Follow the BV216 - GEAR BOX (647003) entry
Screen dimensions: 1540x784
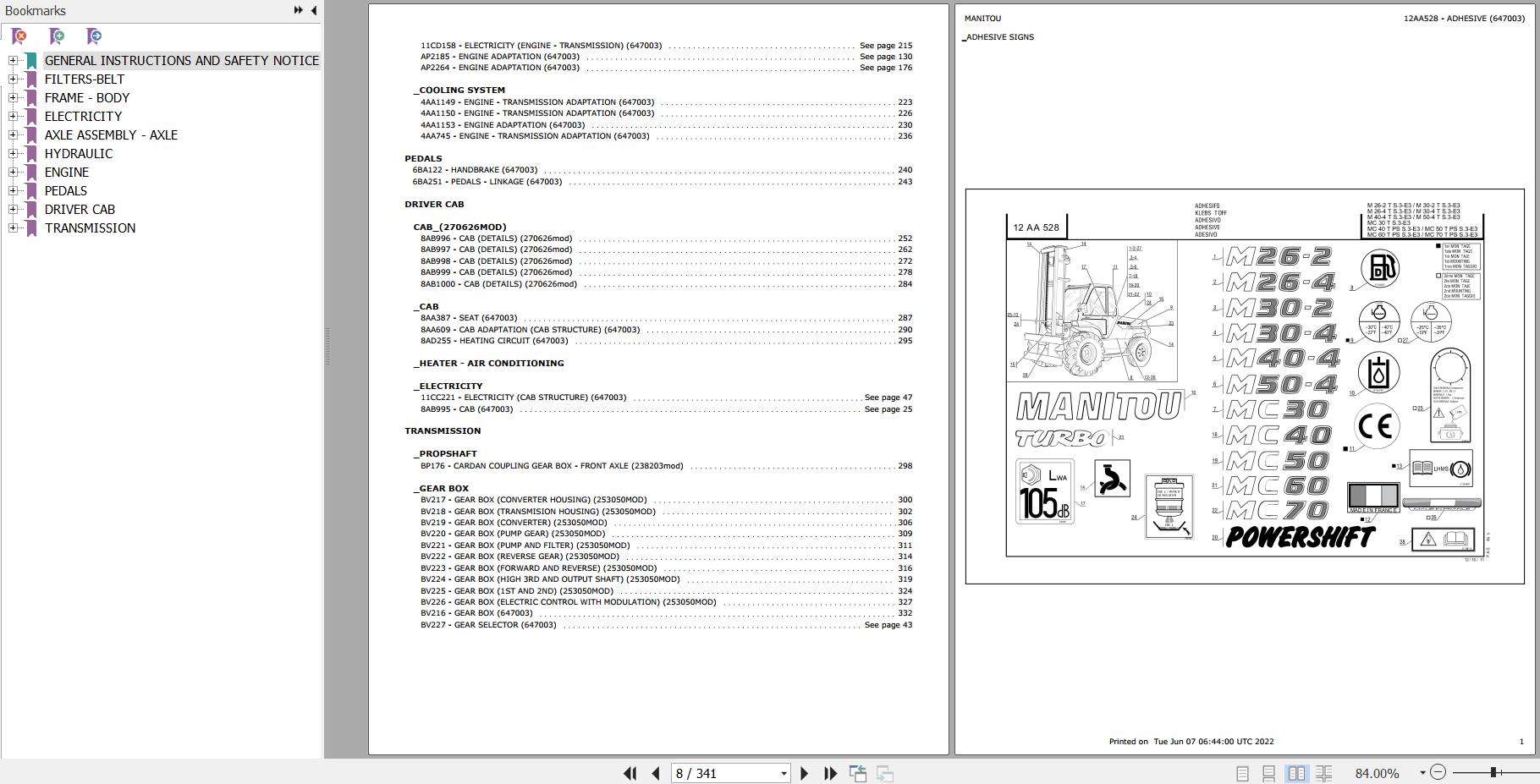pyautogui.click(x=667, y=613)
